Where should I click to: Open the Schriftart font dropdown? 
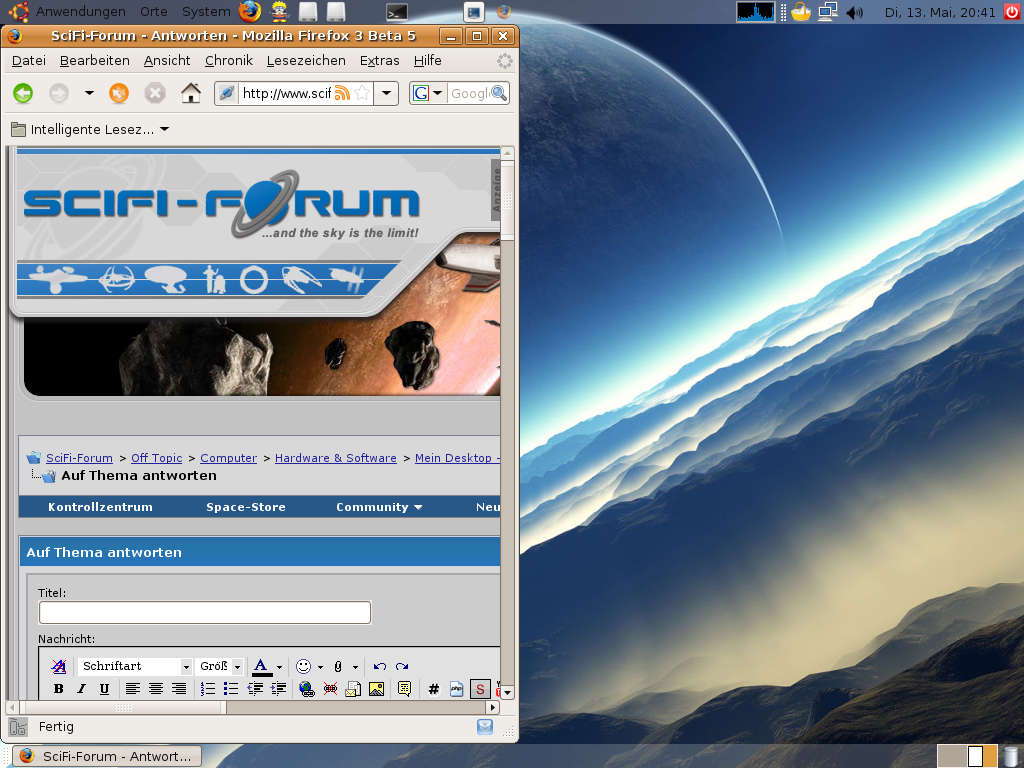[135, 666]
